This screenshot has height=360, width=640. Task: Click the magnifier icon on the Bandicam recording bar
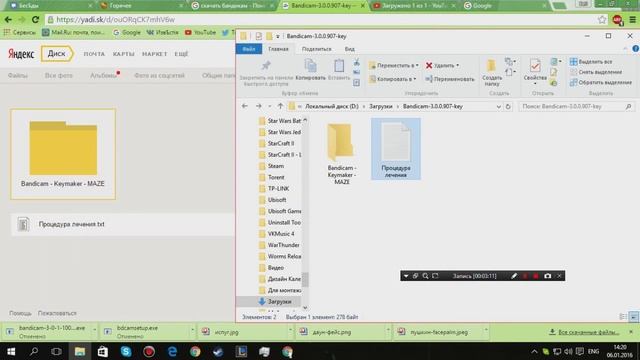point(425,276)
